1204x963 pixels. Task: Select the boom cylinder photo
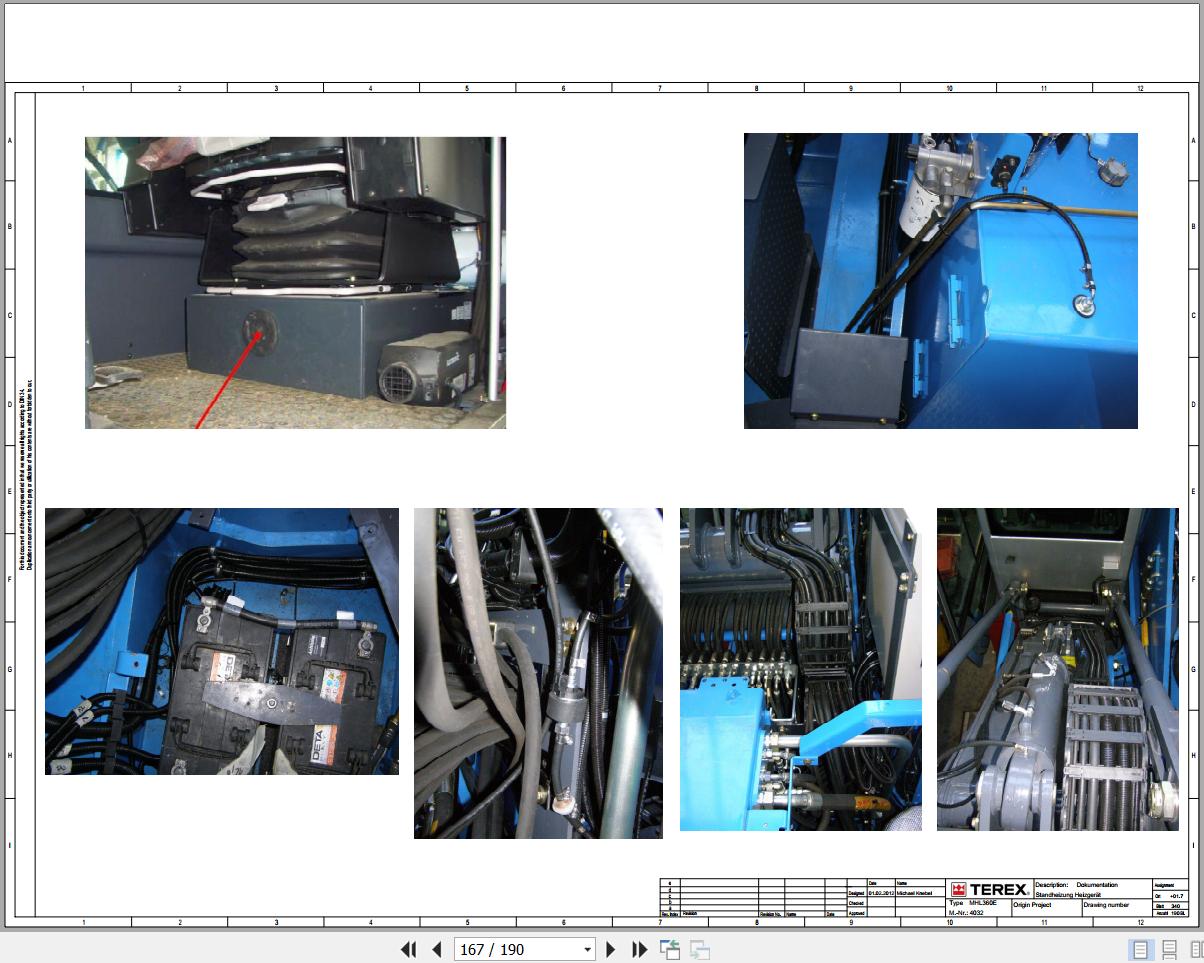(x=1057, y=669)
